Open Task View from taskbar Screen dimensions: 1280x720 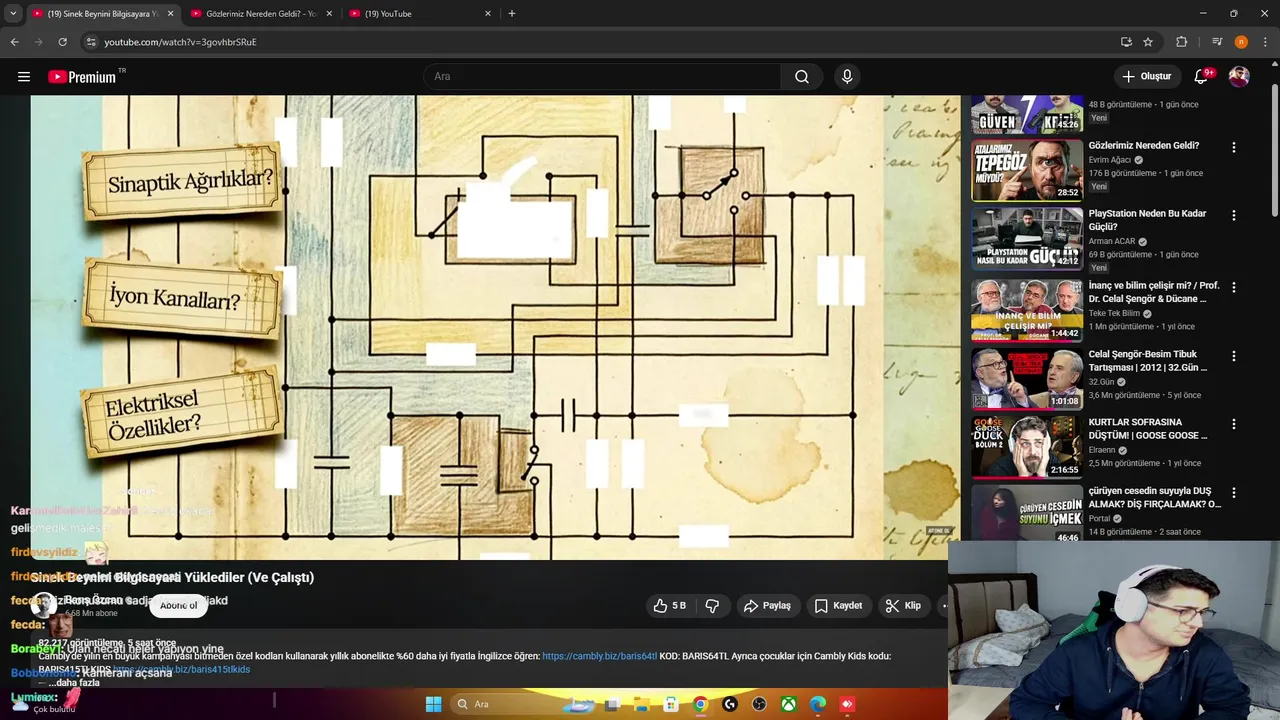612,704
